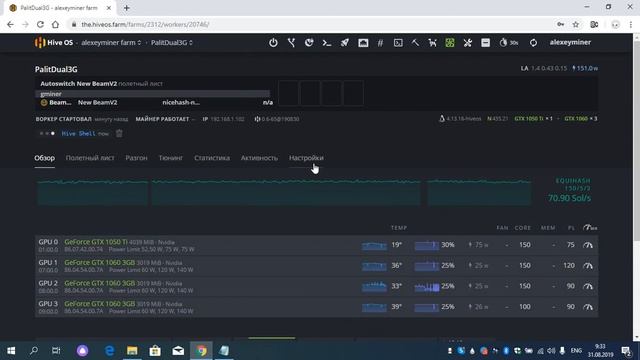640x360 pixels.
Task: Open the wrench and screwdriver tools icon
Action: (468, 42)
